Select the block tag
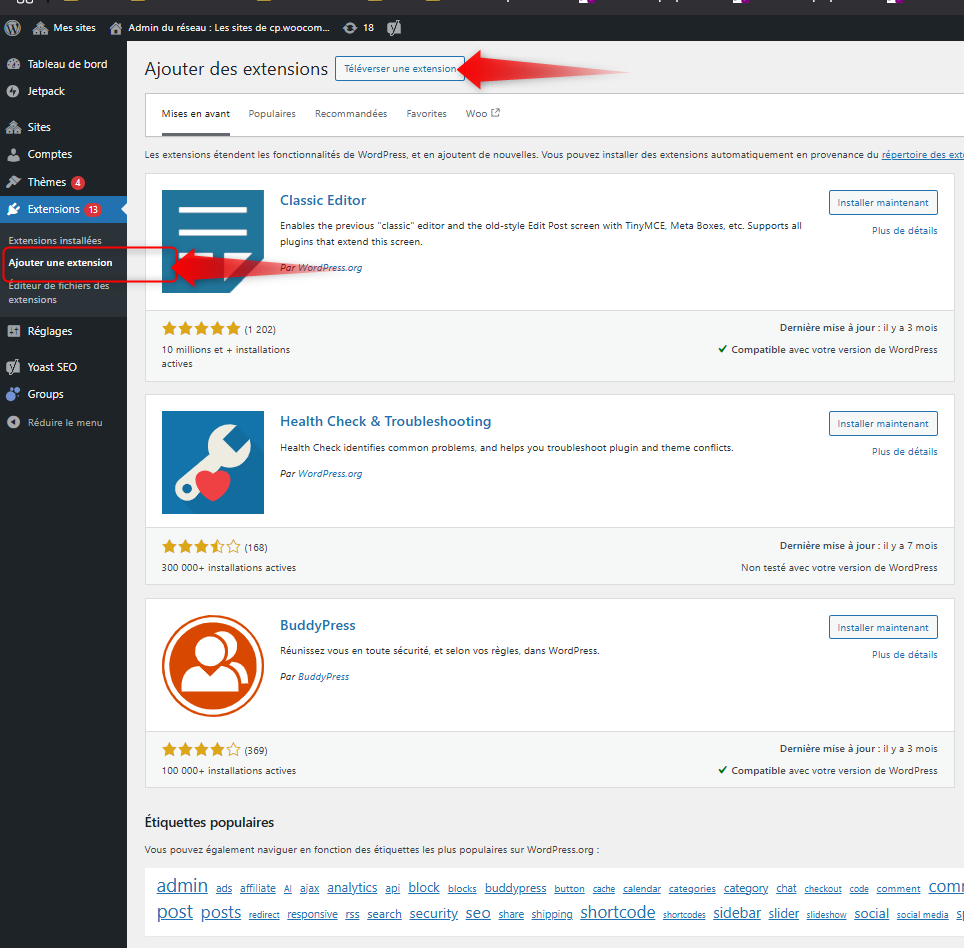This screenshot has height=948, width=964. (x=424, y=888)
